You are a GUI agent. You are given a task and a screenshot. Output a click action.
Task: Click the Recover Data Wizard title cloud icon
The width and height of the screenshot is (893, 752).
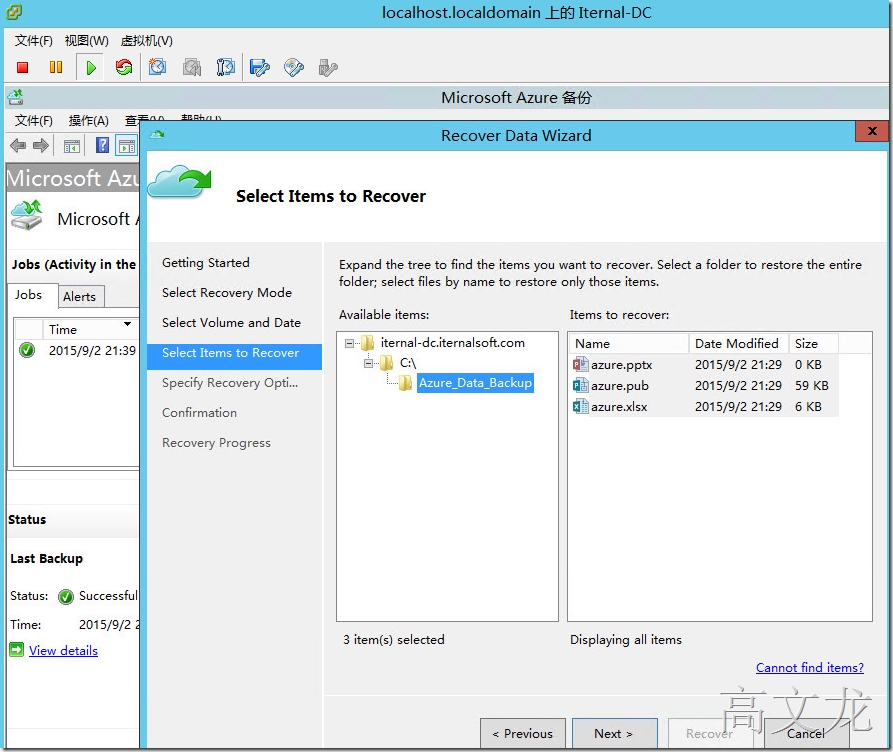(157, 135)
